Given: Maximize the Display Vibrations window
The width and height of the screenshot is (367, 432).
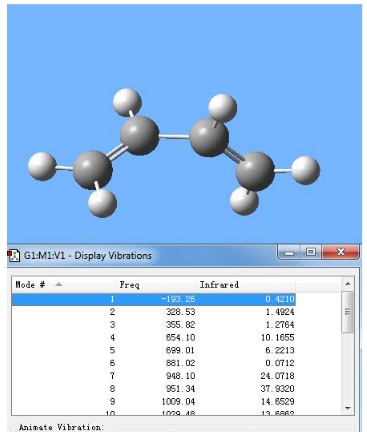Looking at the screenshot, I should coord(311,252).
